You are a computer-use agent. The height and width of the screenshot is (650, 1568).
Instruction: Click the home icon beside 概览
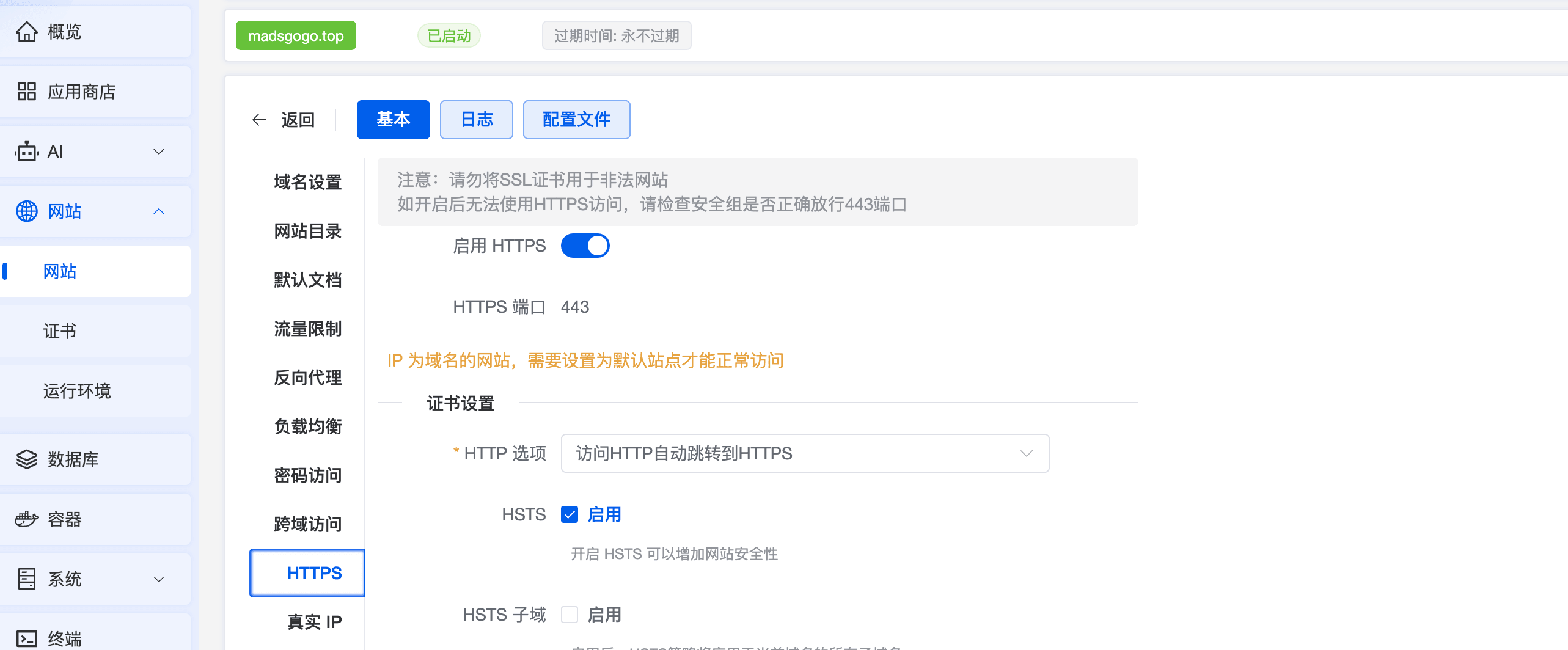coord(26,32)
